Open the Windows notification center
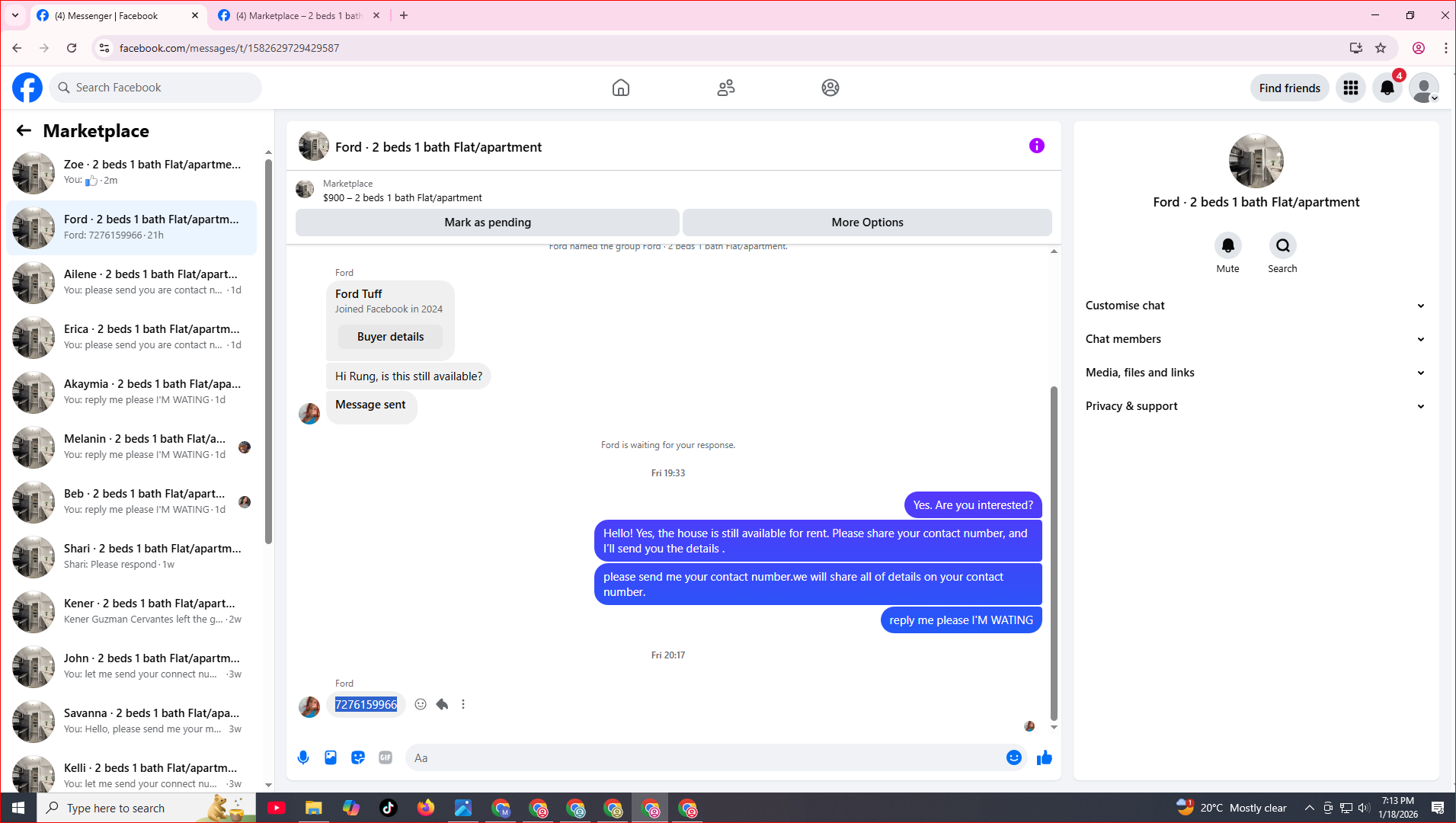This screenshot has height=823, width=1456. point(1438,808)
